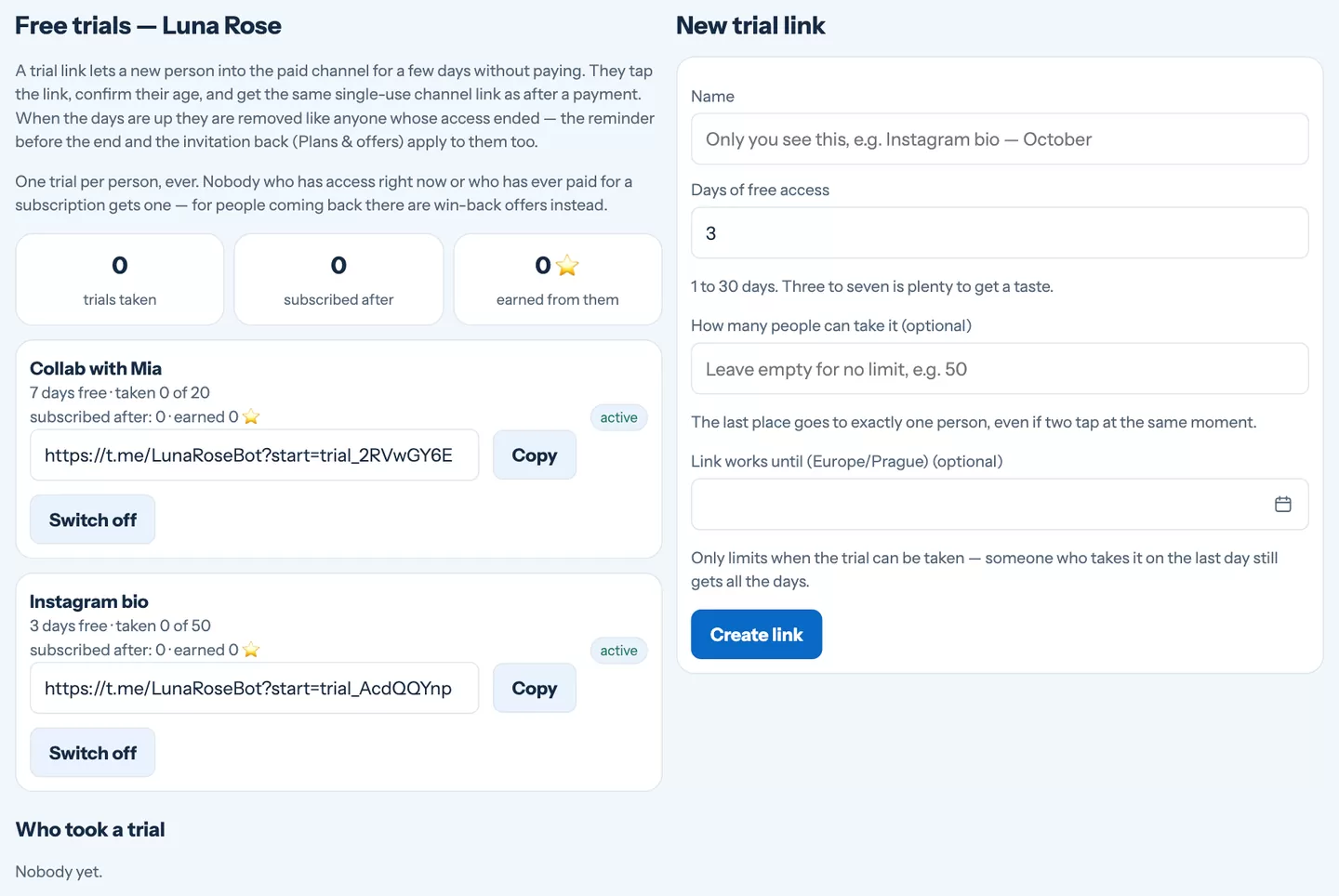
Task: Click the Who took a trial heading
Action: pyautogui.click(x=90, y=829)
